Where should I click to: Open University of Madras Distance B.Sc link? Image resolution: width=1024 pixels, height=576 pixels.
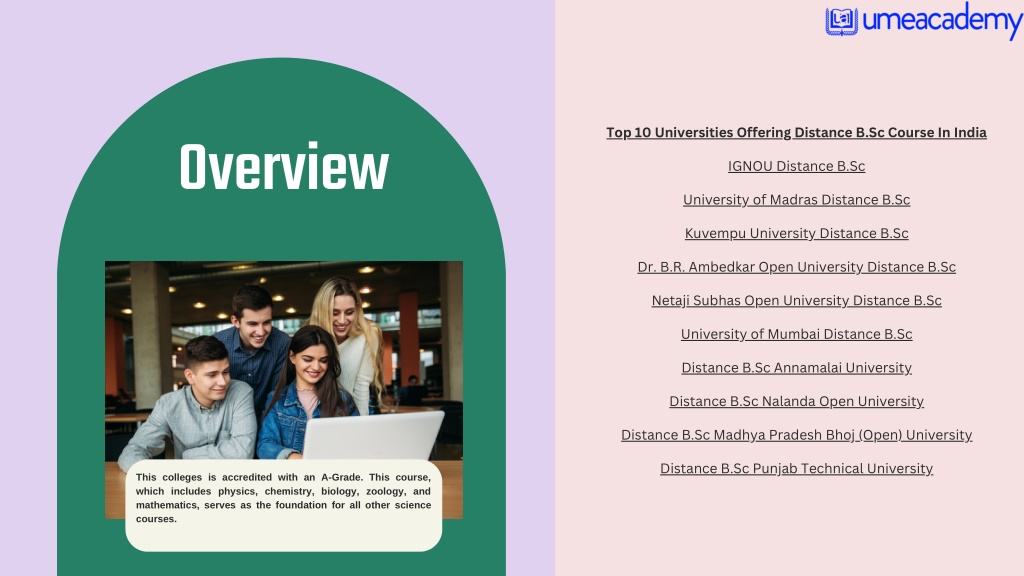[x=796, y=200]
